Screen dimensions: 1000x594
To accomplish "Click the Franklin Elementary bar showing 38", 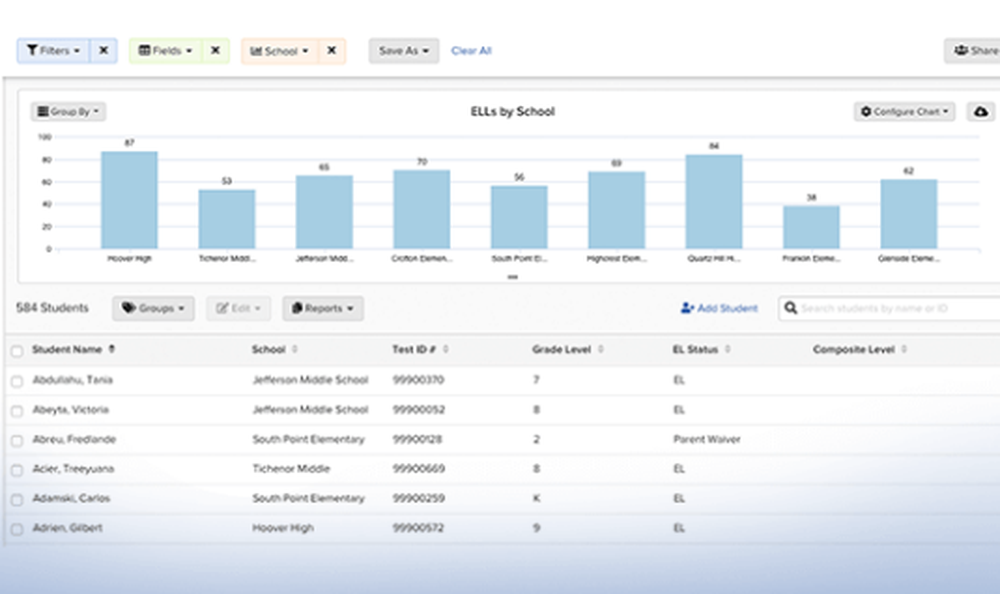I will point(811,227).
